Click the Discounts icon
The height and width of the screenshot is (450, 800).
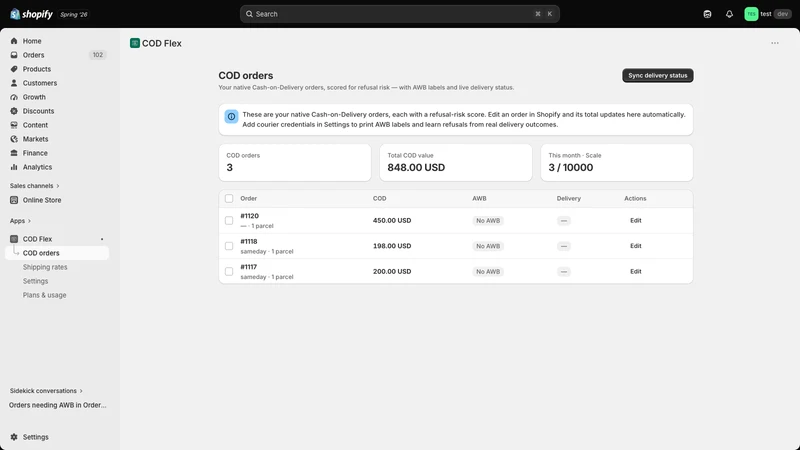click(14, 111)
